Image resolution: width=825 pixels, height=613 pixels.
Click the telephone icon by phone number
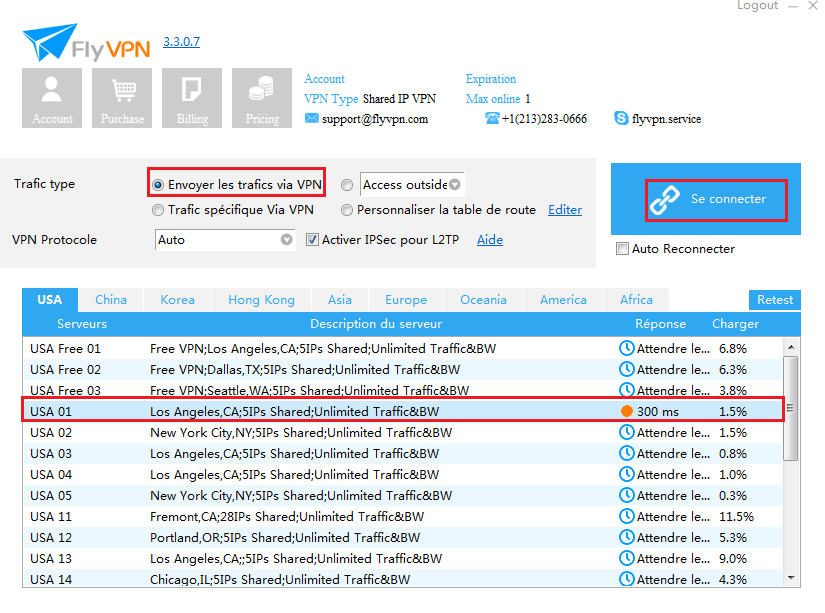click(x=492, y=118)
